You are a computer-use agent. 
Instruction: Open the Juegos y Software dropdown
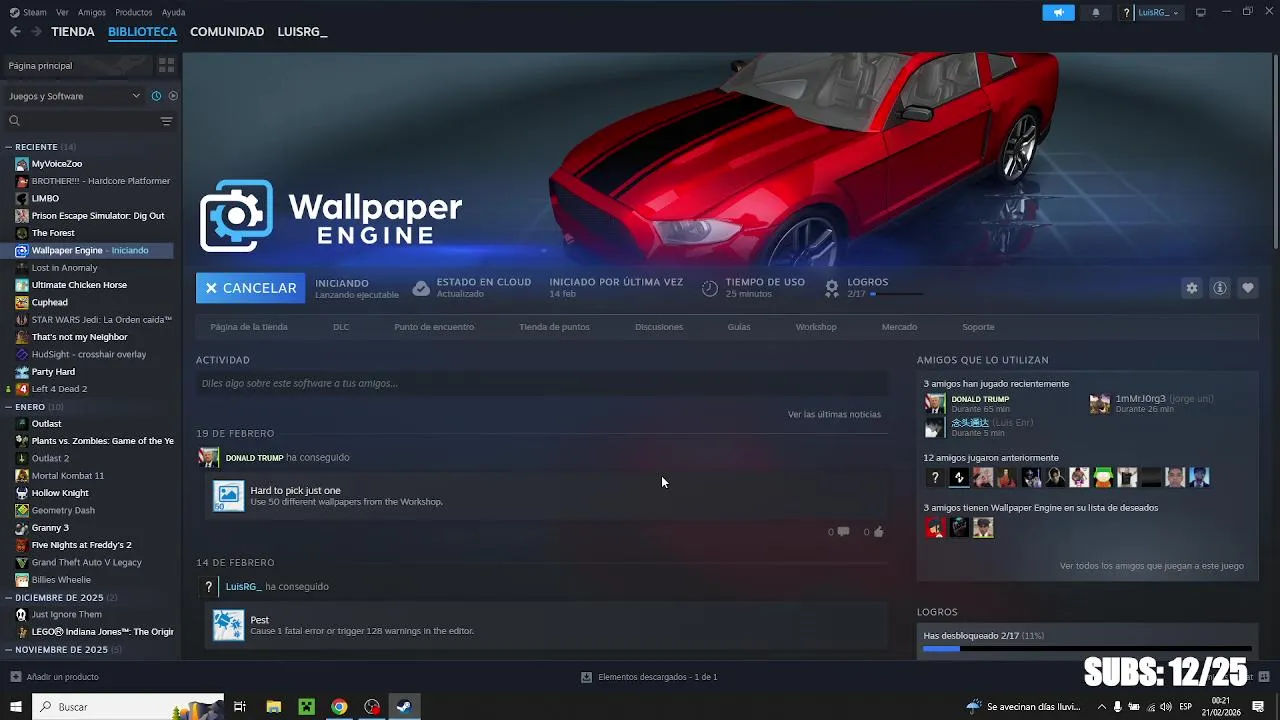[75, 96]
